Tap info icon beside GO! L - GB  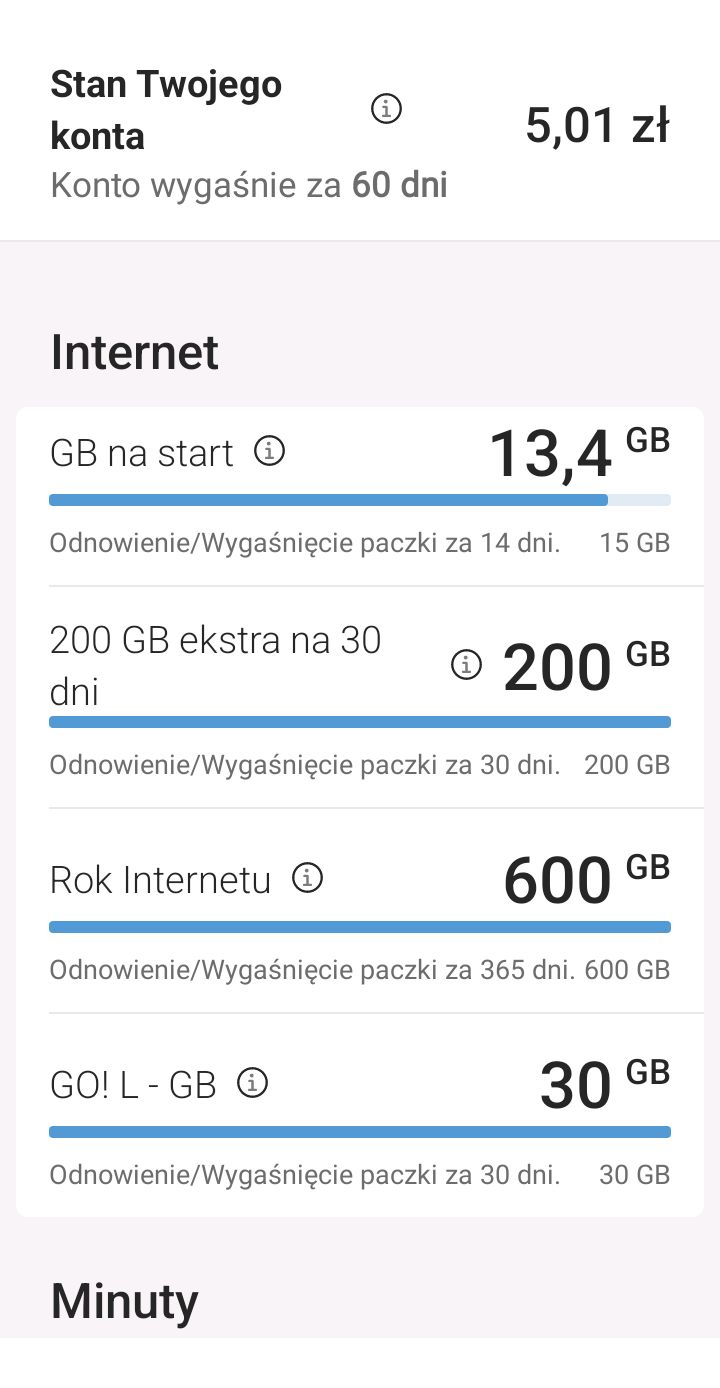click(x=253, y=1083)
